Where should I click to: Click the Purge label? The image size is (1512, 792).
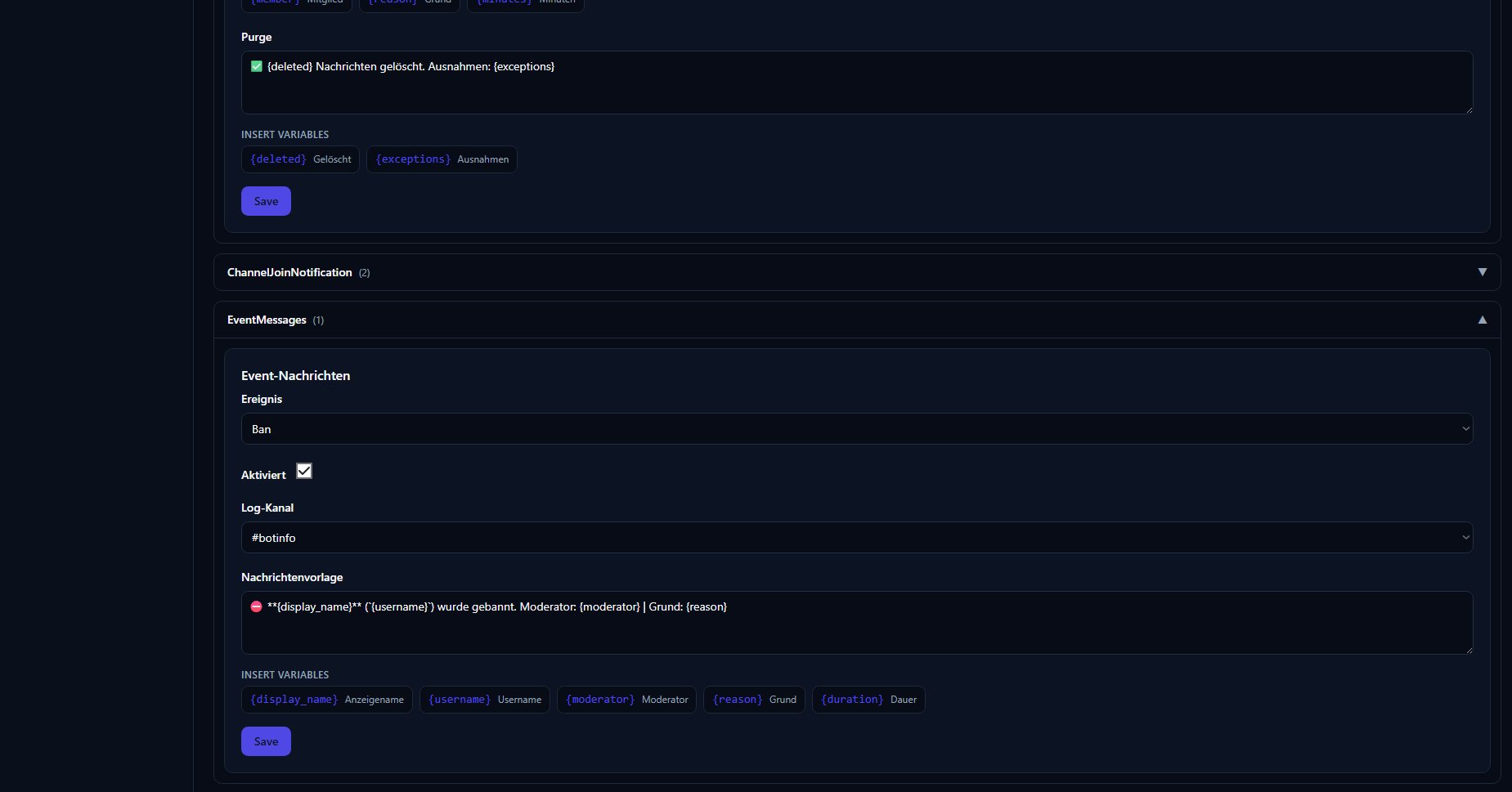pos(257,37)
